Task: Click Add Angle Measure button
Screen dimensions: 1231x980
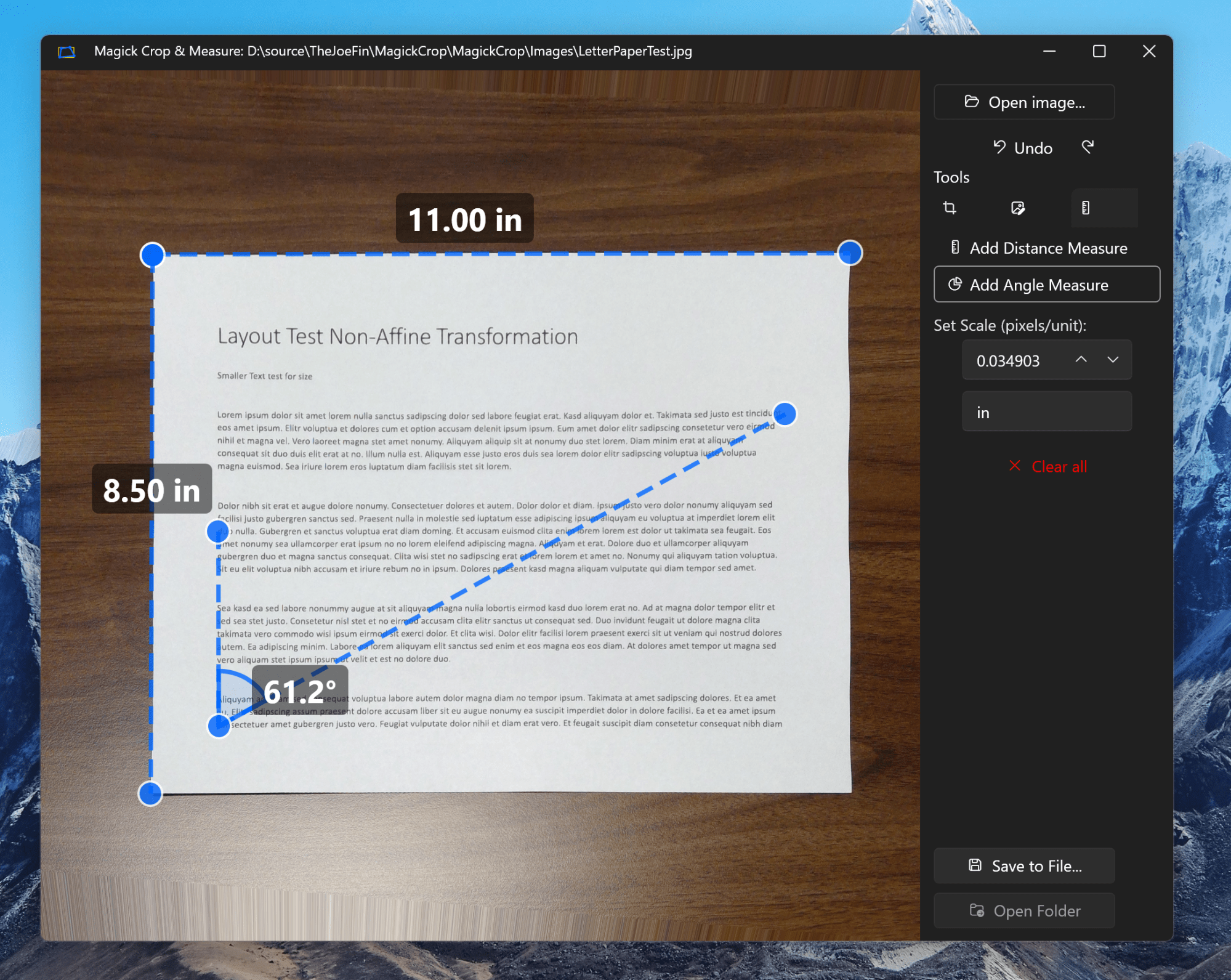Action: 1046,285
